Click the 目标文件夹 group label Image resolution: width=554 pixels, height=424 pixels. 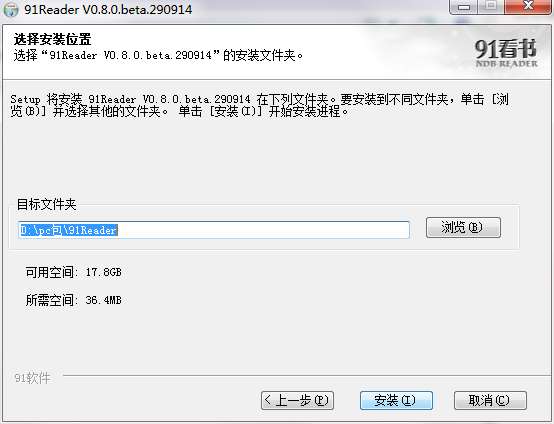tap(47, 204)
